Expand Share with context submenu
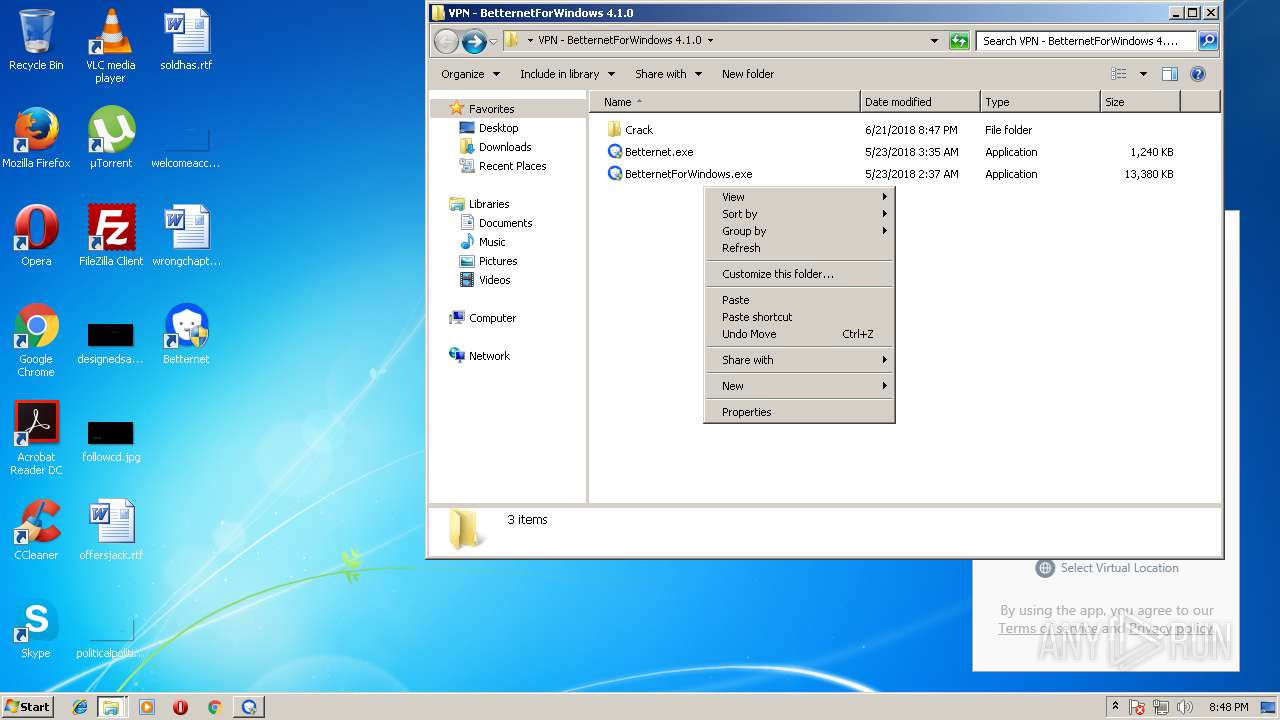The height and width of the screenshot is (720, 1280). (x=800, y=360)
